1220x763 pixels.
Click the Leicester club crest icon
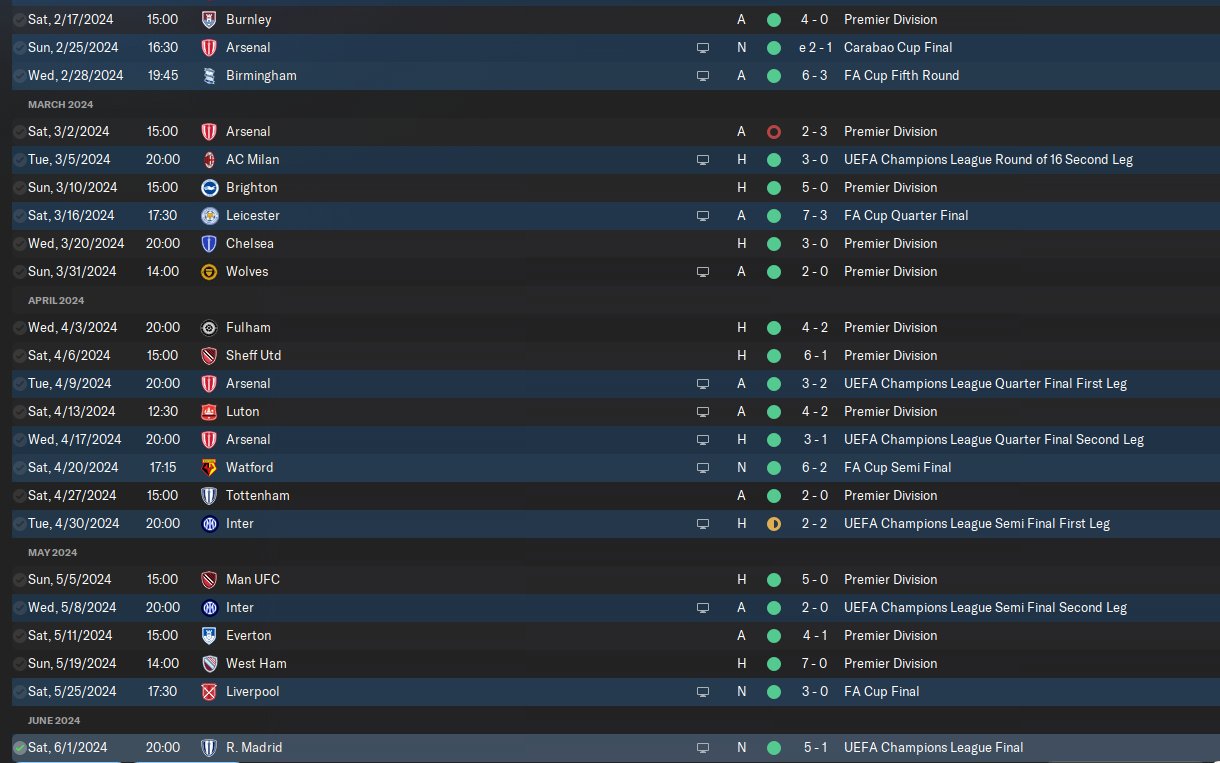click(209, 215)
